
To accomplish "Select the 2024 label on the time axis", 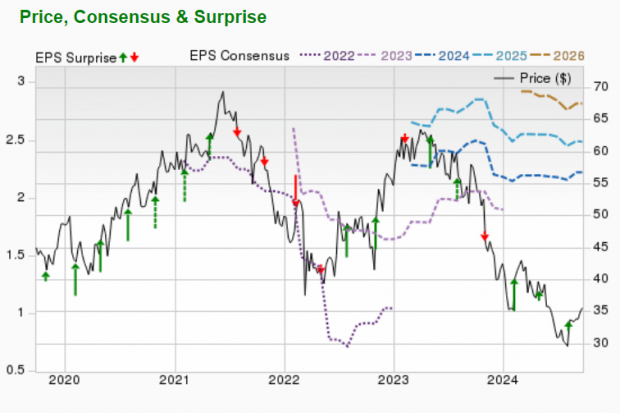I will click(x=503, y=379).
